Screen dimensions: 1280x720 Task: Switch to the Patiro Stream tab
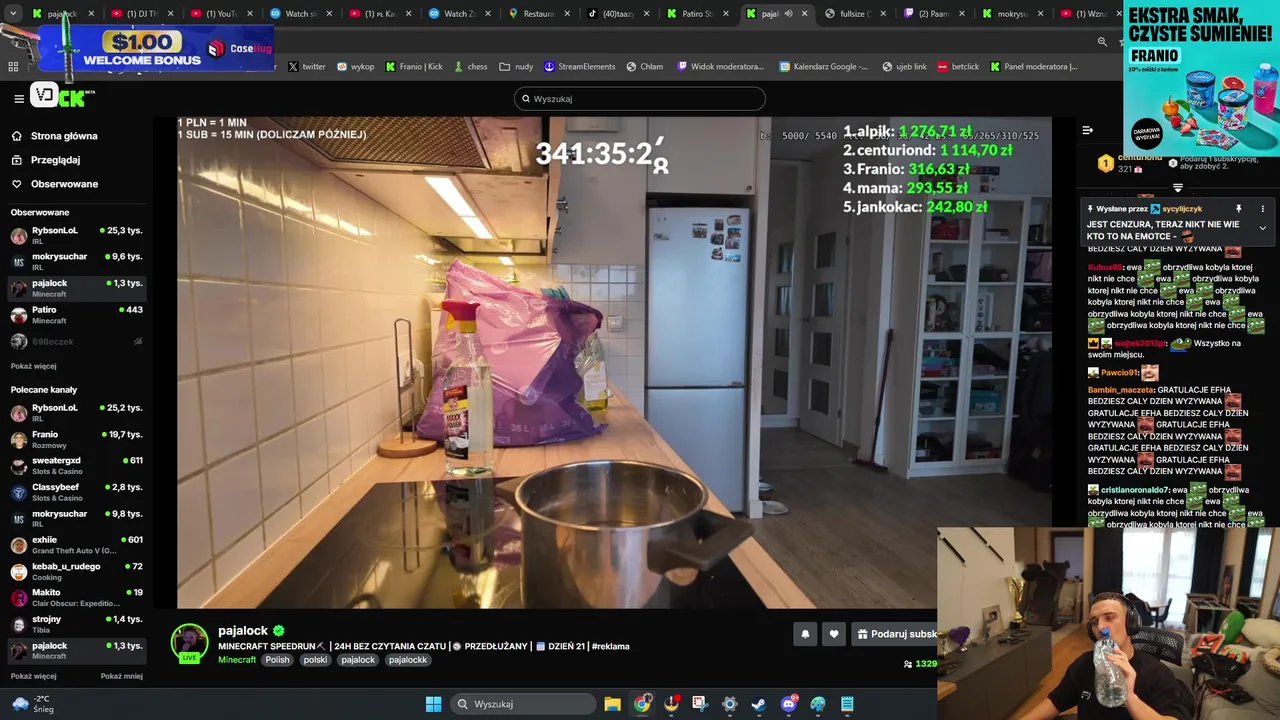pos(697,14)
